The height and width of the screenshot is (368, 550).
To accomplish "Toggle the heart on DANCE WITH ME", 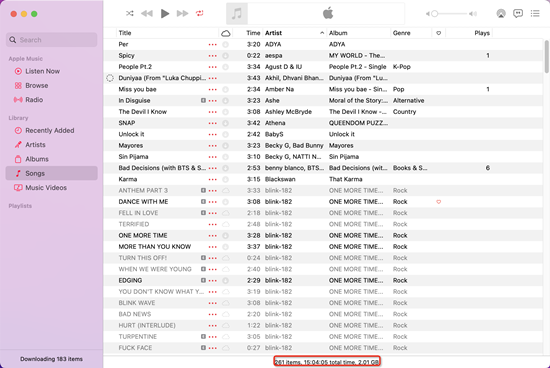I will pyautogui.click(x=438, y=202).
